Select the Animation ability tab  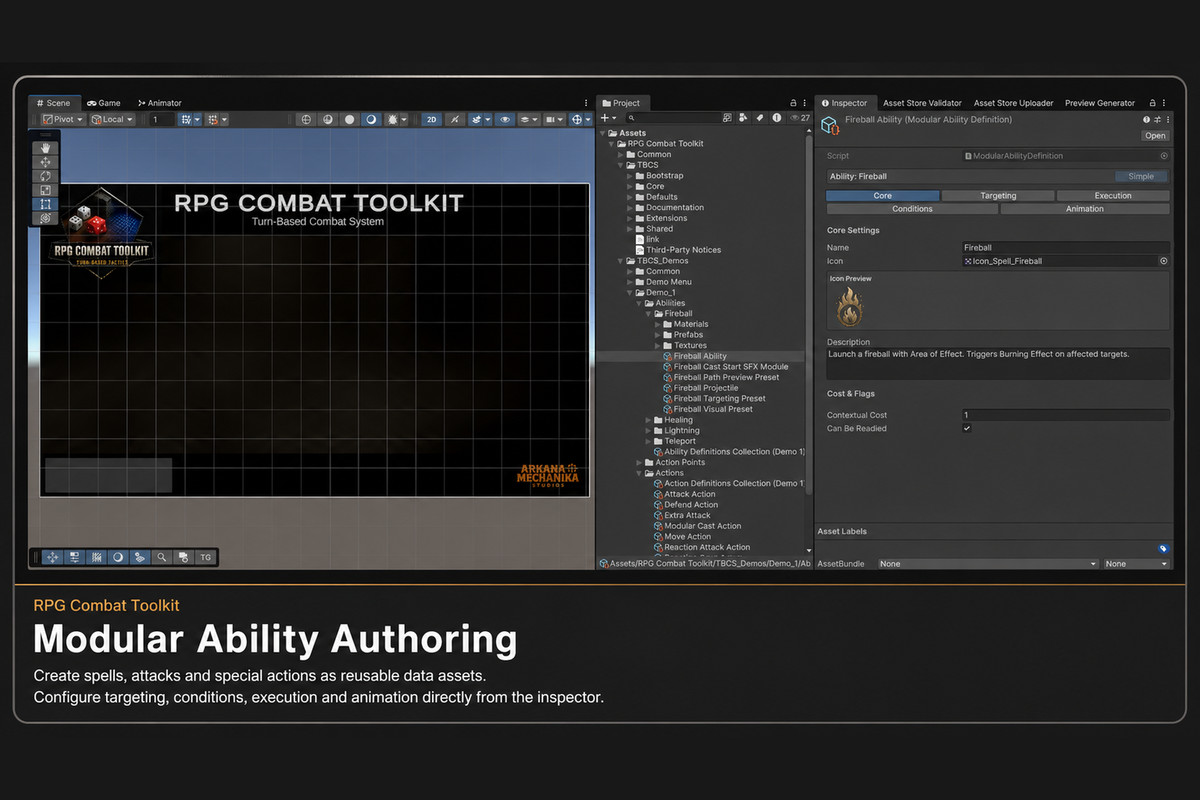(x=1085, y=209)
